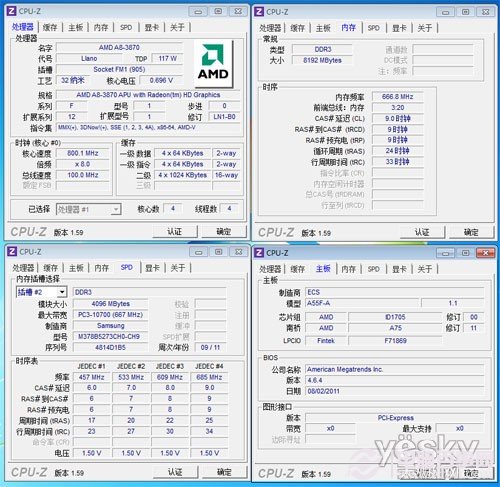The height and width of the screenshot is (487, 500).
Task: Switch to 主板 tab in processor window
Action: (x=75, y=27)
